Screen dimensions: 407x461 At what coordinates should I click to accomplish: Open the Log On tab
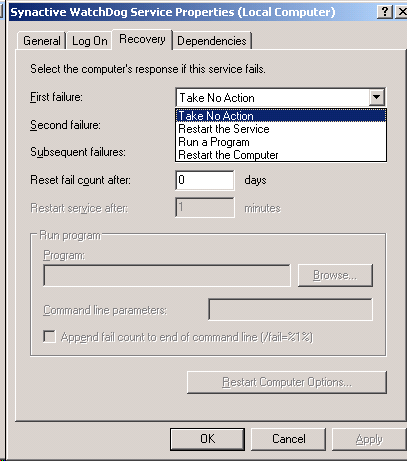[x=89, y=41]
